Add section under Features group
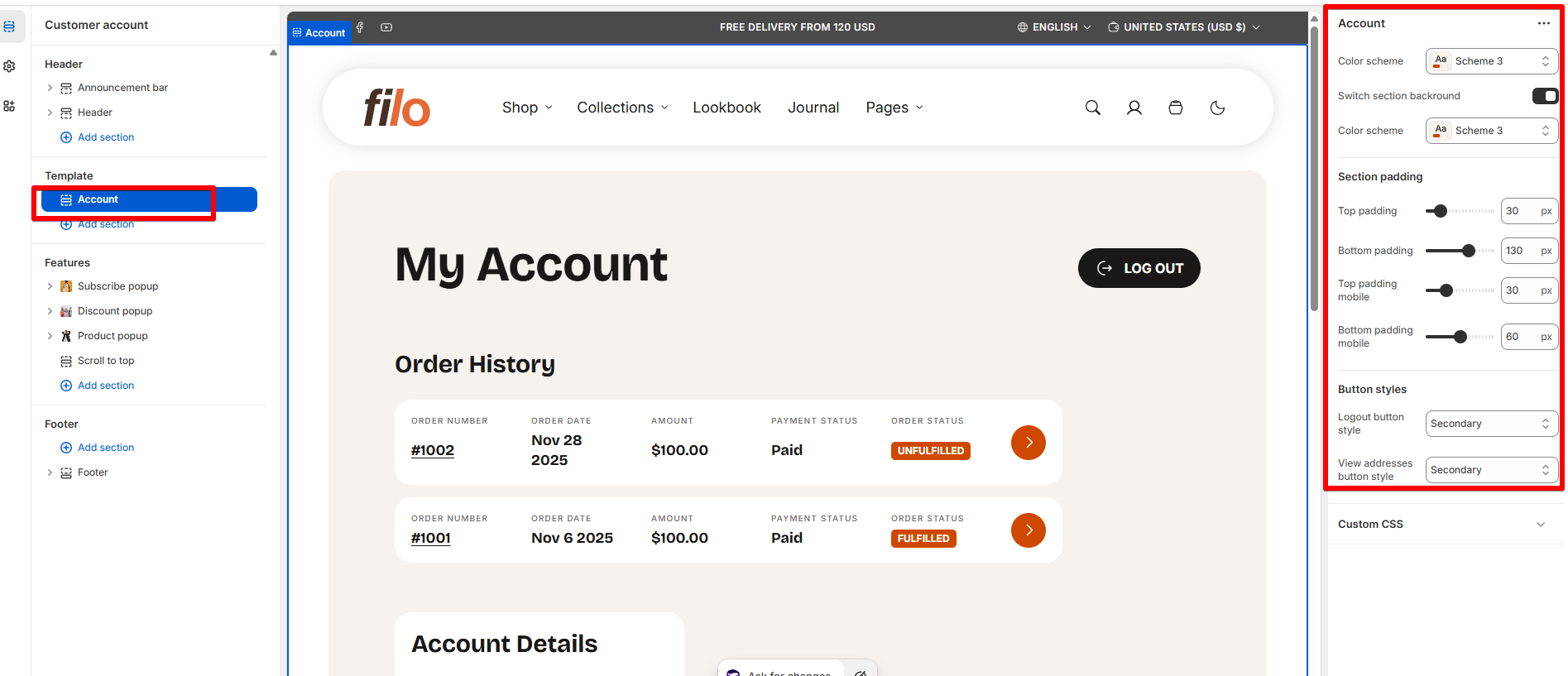Image resolution: width=1568 pixels, height=676 pixels. (x=97, y=386)
